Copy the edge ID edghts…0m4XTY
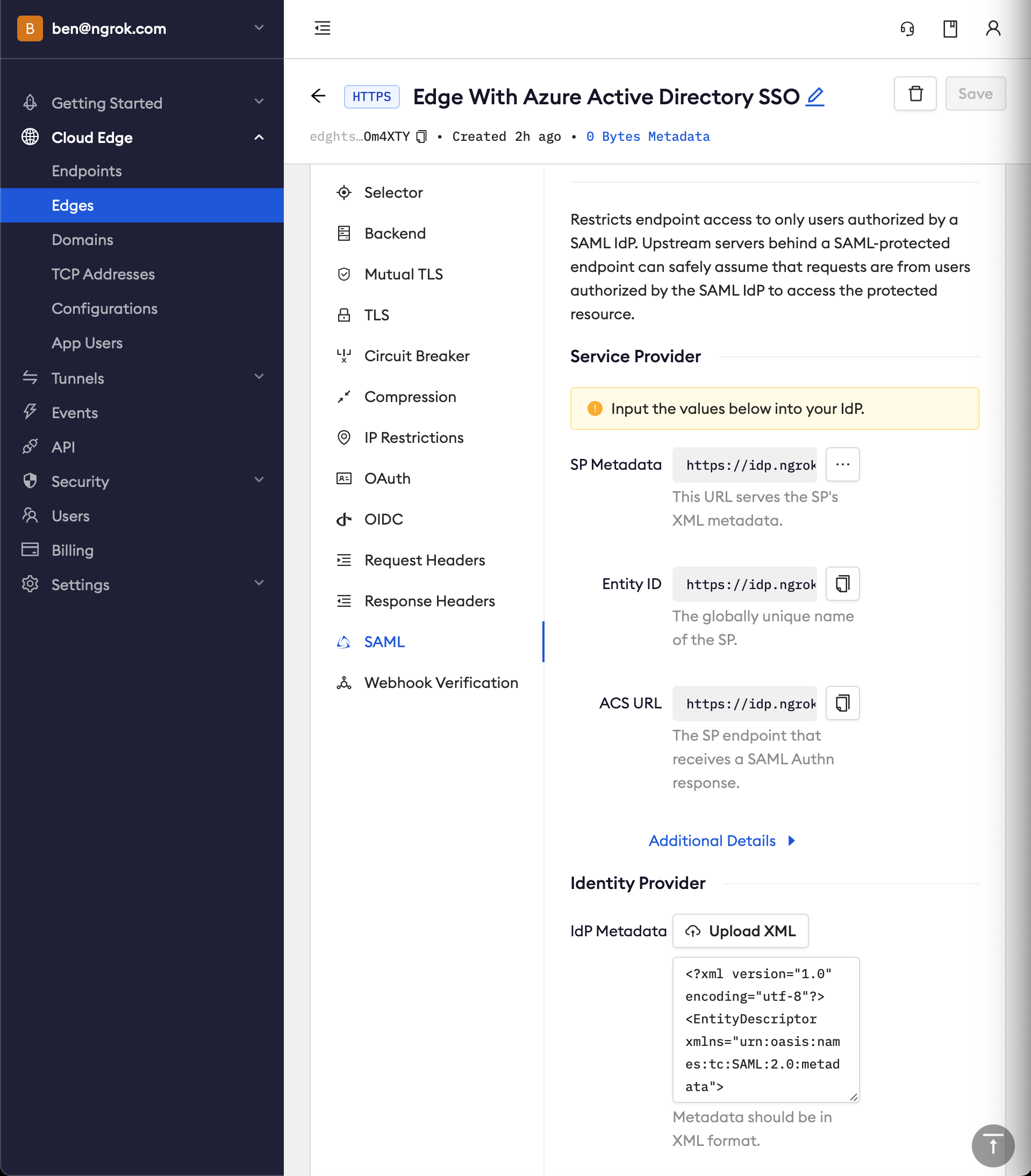 tap(421, 137)
